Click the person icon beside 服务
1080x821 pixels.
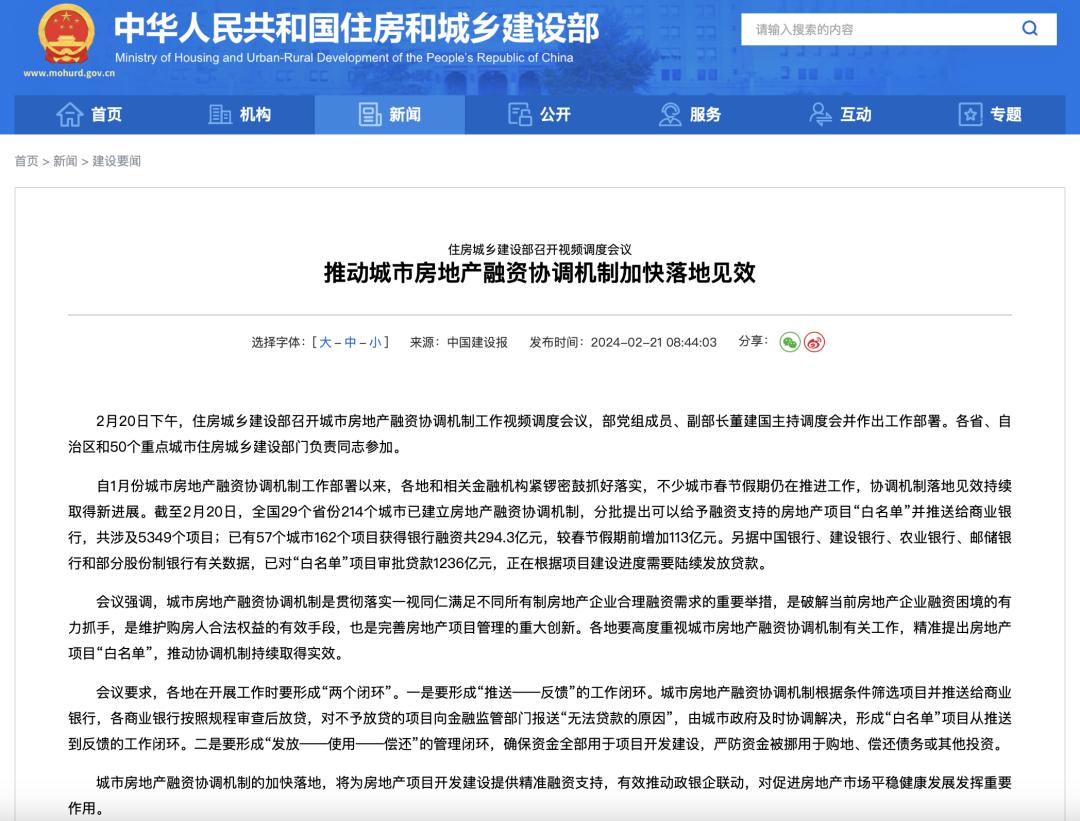tap(670, 114)
